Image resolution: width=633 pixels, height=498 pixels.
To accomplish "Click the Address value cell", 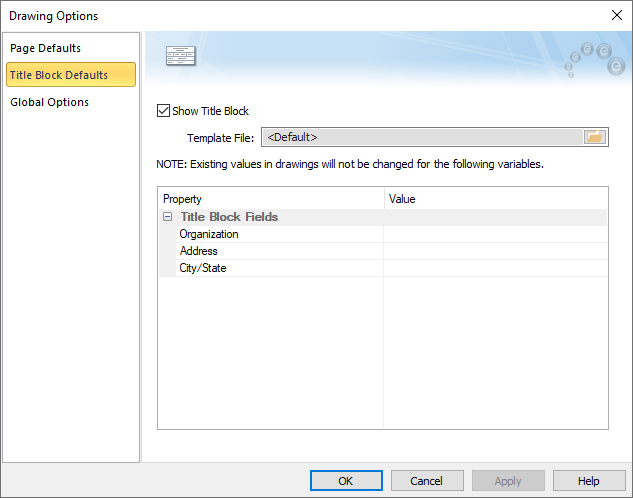I will coord(495,251).
